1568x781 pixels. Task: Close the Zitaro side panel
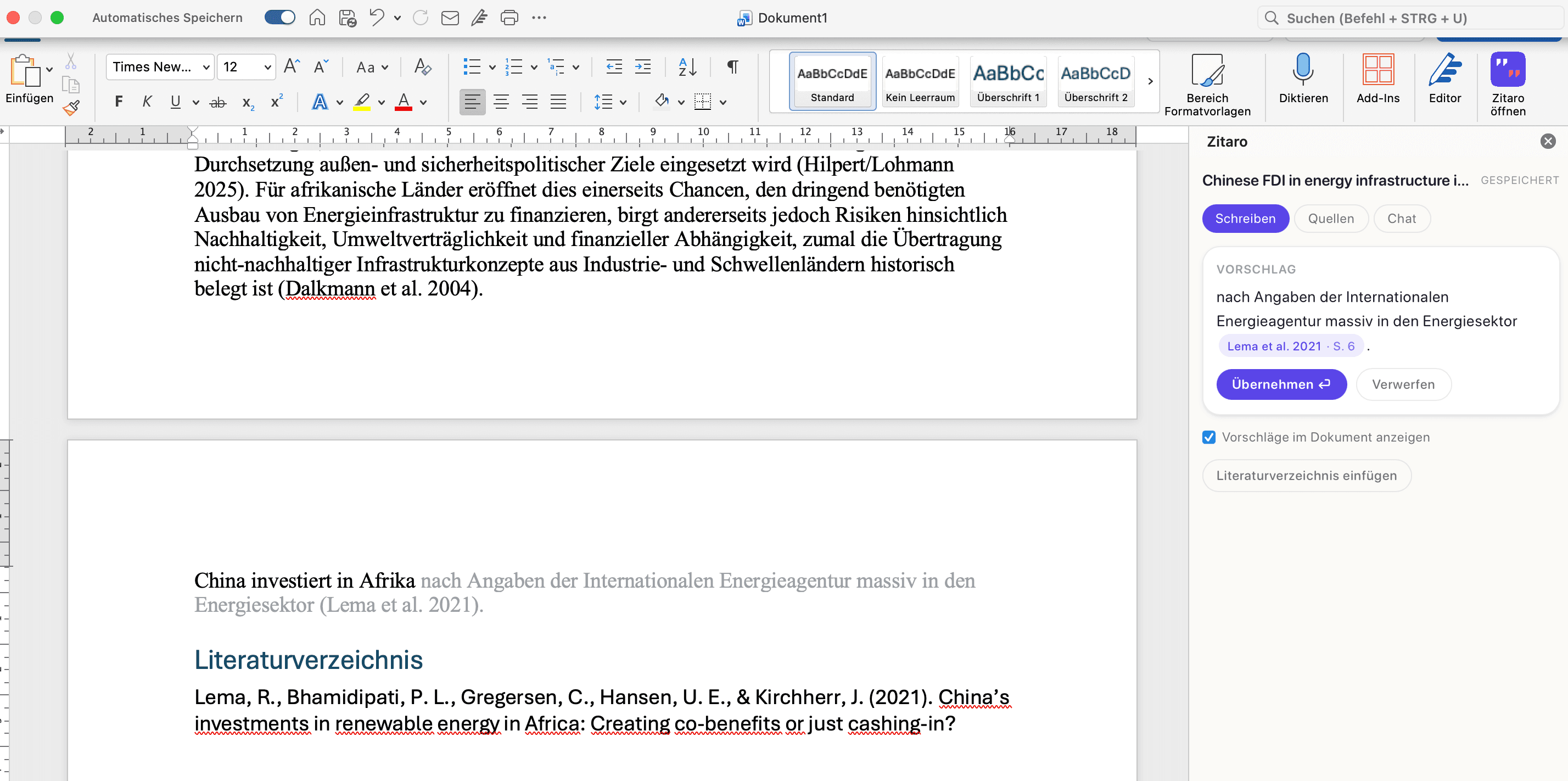(1548, 141)
